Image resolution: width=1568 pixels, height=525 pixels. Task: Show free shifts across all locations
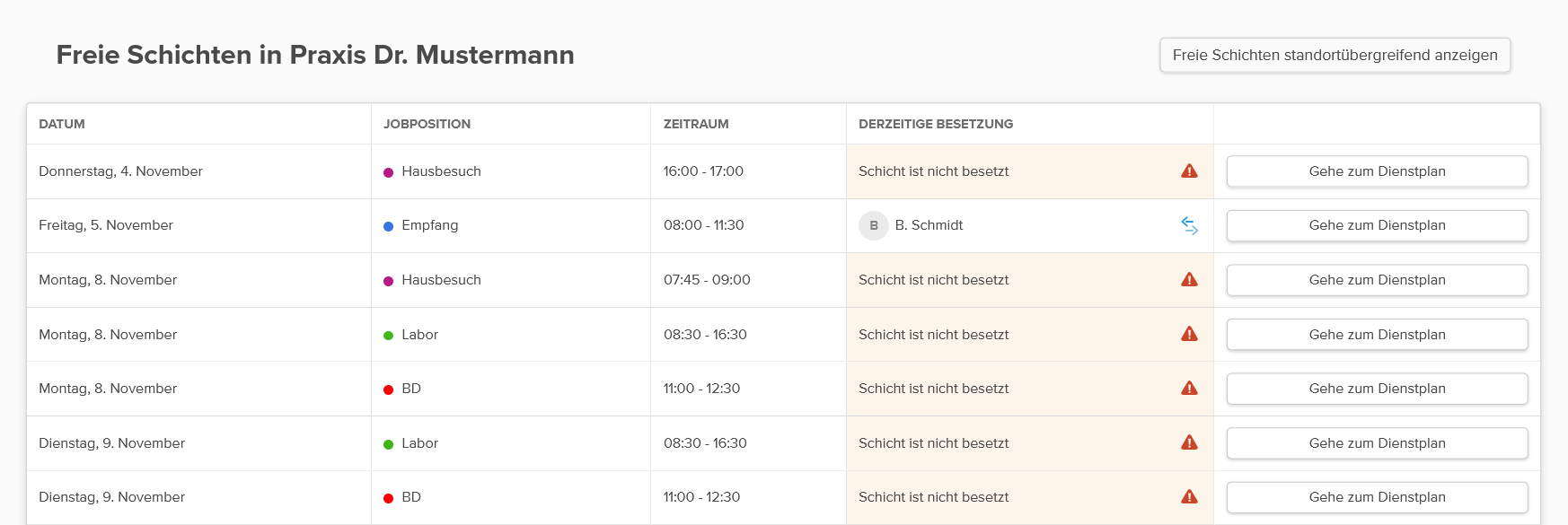pos(1335,55)
